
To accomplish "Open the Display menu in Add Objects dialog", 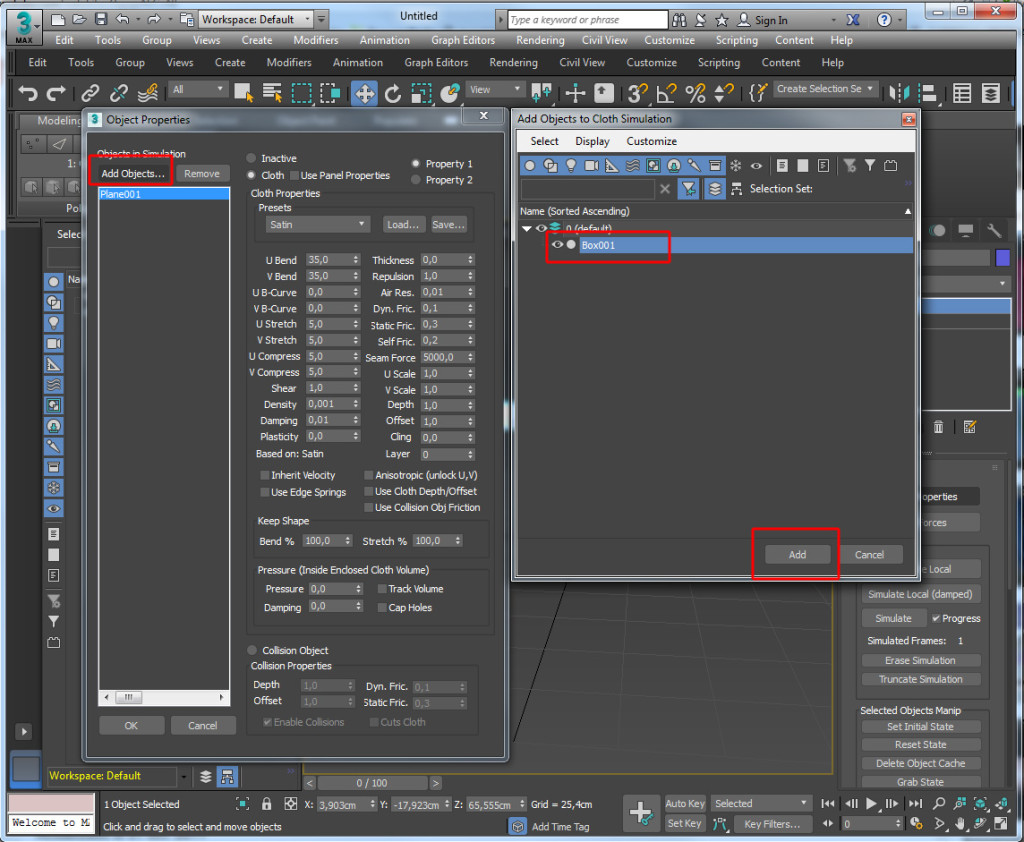I will [592, 141].
